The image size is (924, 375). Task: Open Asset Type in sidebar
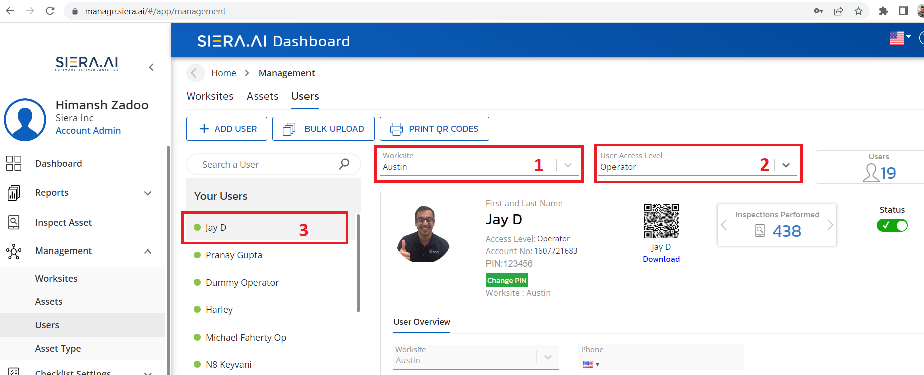[x=58, y=349]
